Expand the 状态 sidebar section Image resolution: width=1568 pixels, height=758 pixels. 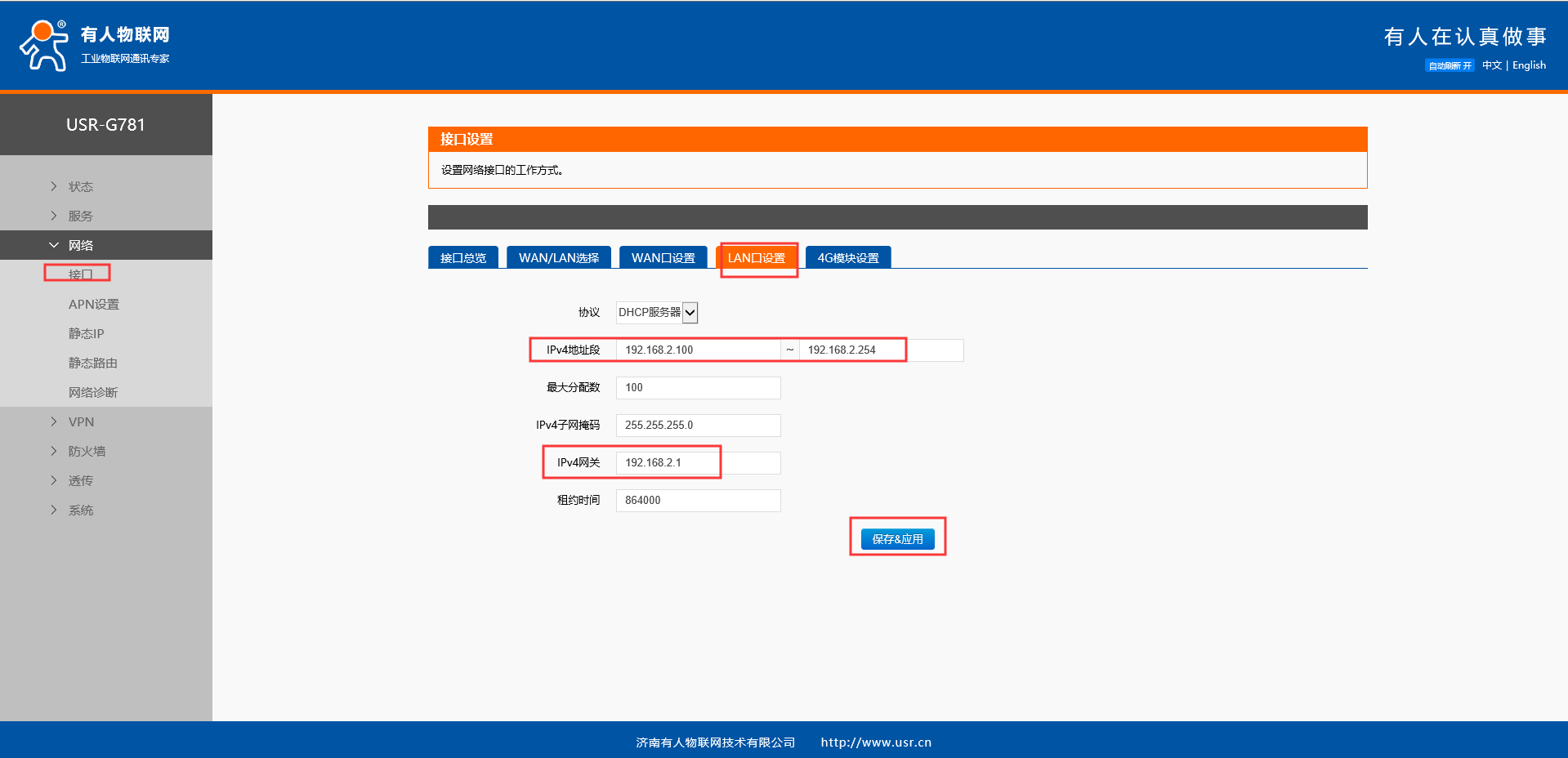[x=80, y=186]
